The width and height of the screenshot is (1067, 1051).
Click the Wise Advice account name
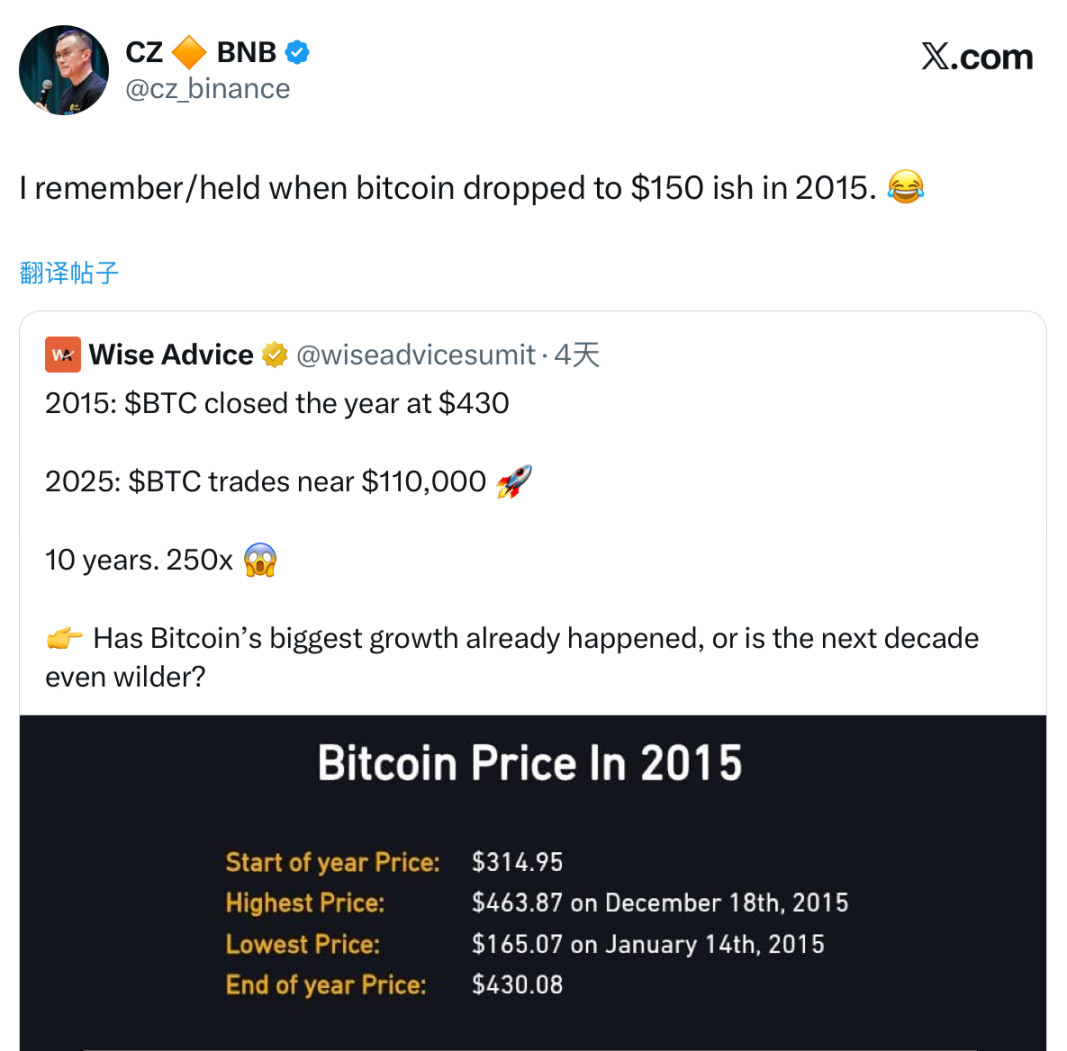(171, 355)
